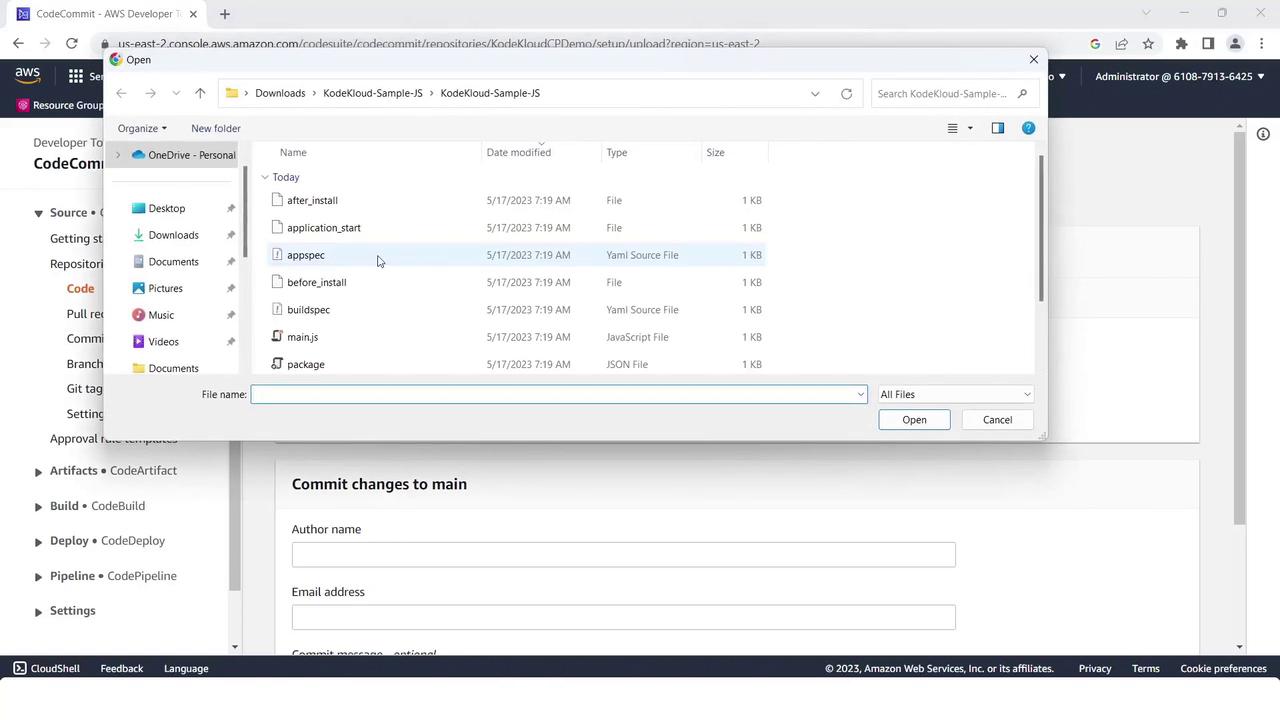Open the dialog Help icon
The width and height of the screenshot is (1280, 720).
coord(1028,128)
